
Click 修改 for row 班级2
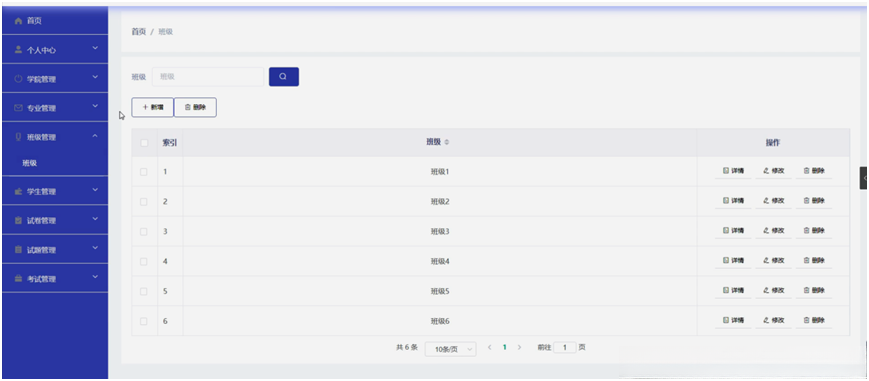[774, 201]
